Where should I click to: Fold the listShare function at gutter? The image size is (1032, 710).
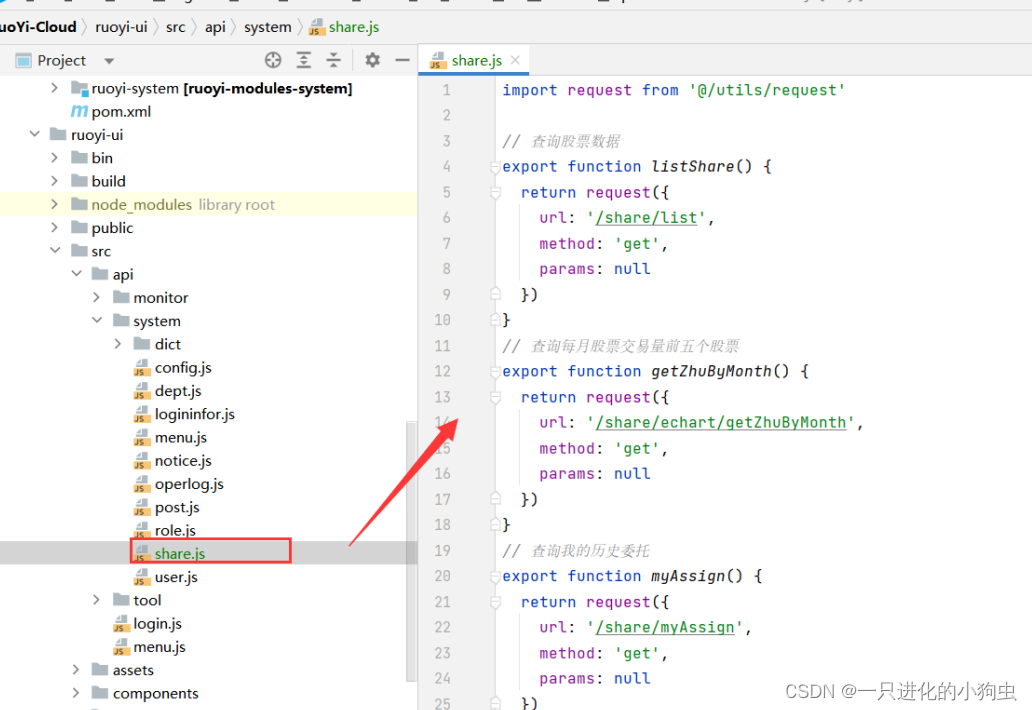point(494,167)
